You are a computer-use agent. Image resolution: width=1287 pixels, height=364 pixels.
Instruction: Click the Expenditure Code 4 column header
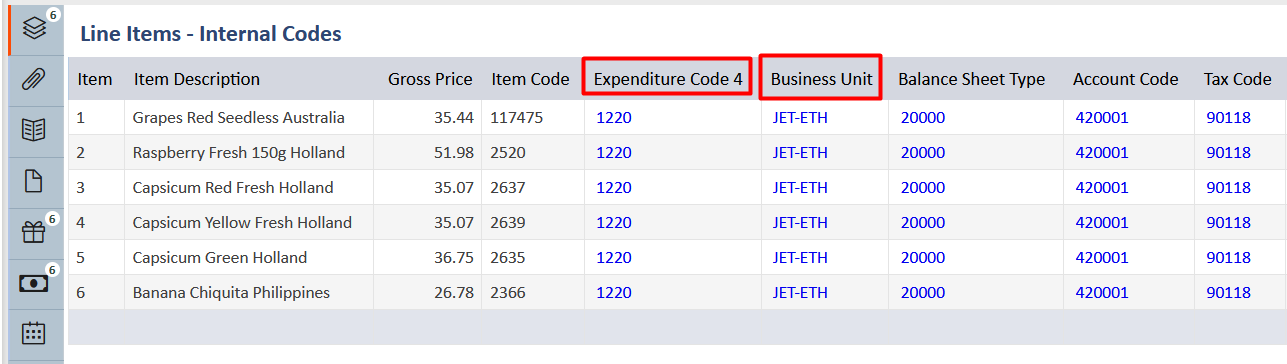point(668,79)
